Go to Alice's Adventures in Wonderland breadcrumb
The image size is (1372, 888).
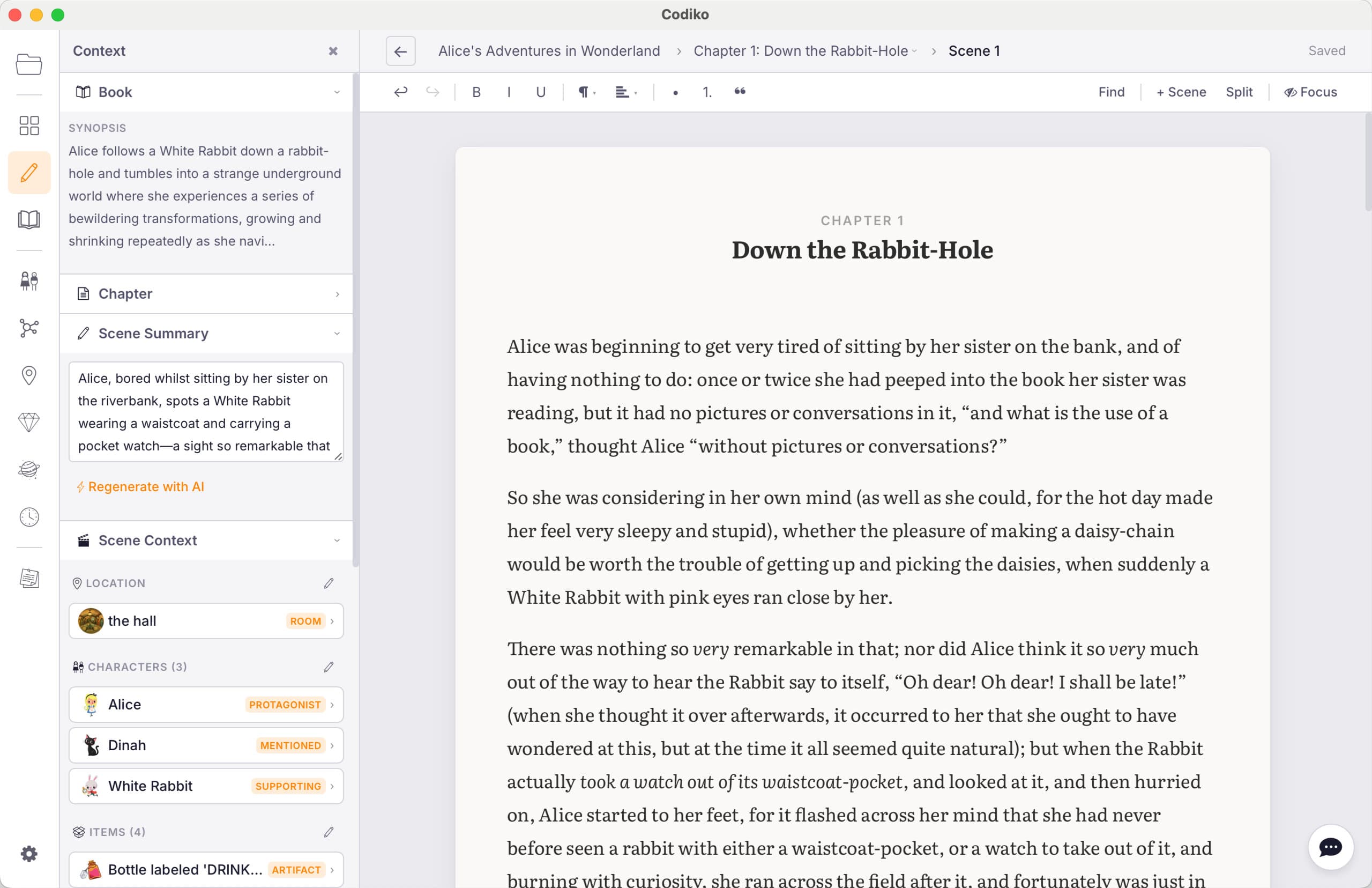(x=549, y=51)
